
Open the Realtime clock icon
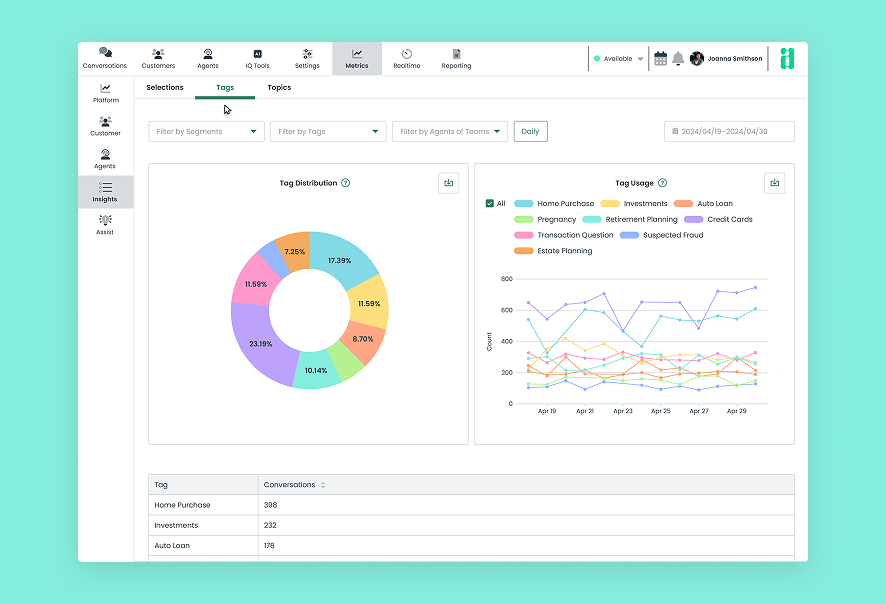click(x=407, y=54)
